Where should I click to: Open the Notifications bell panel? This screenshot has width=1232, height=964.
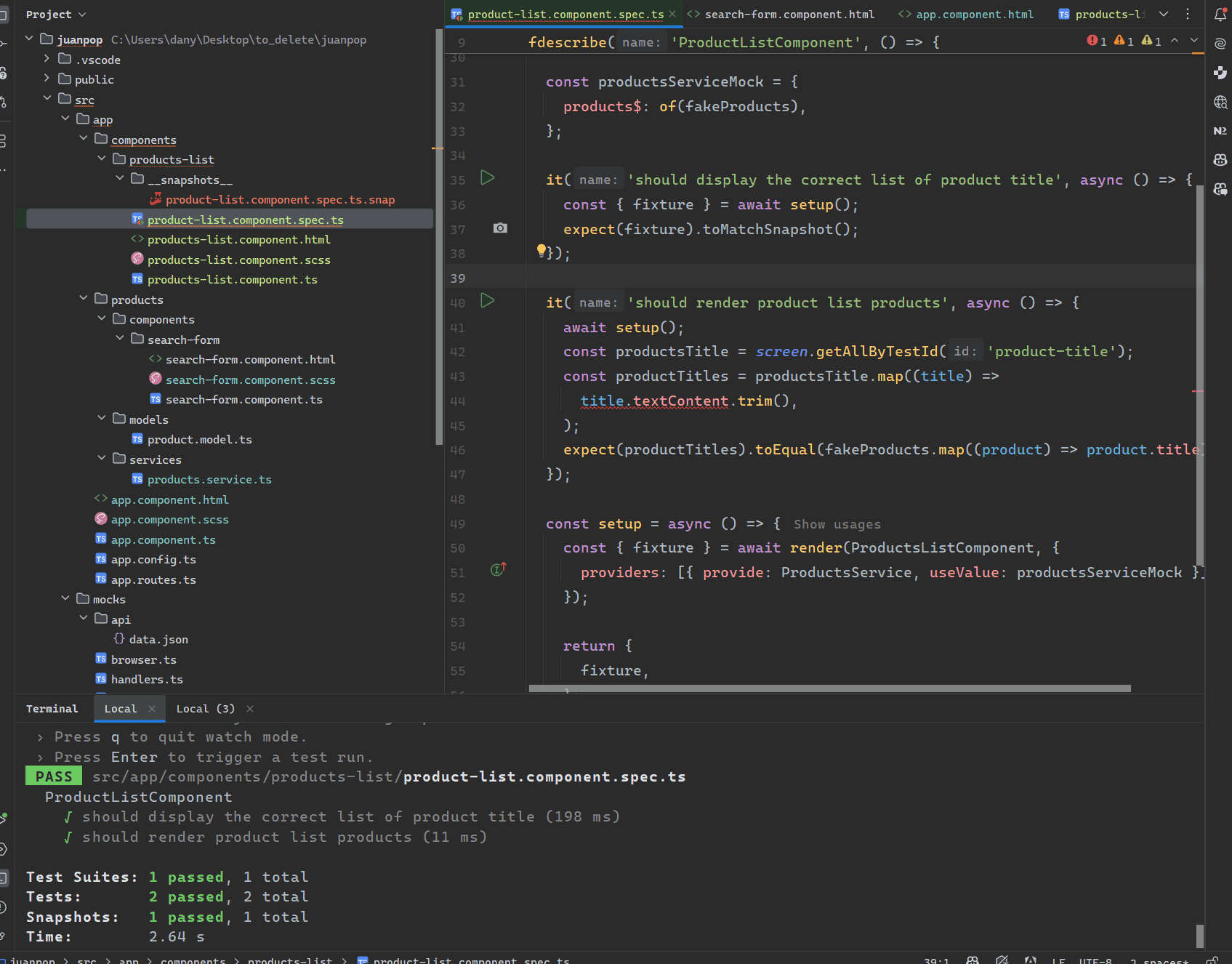point(1220,15)
